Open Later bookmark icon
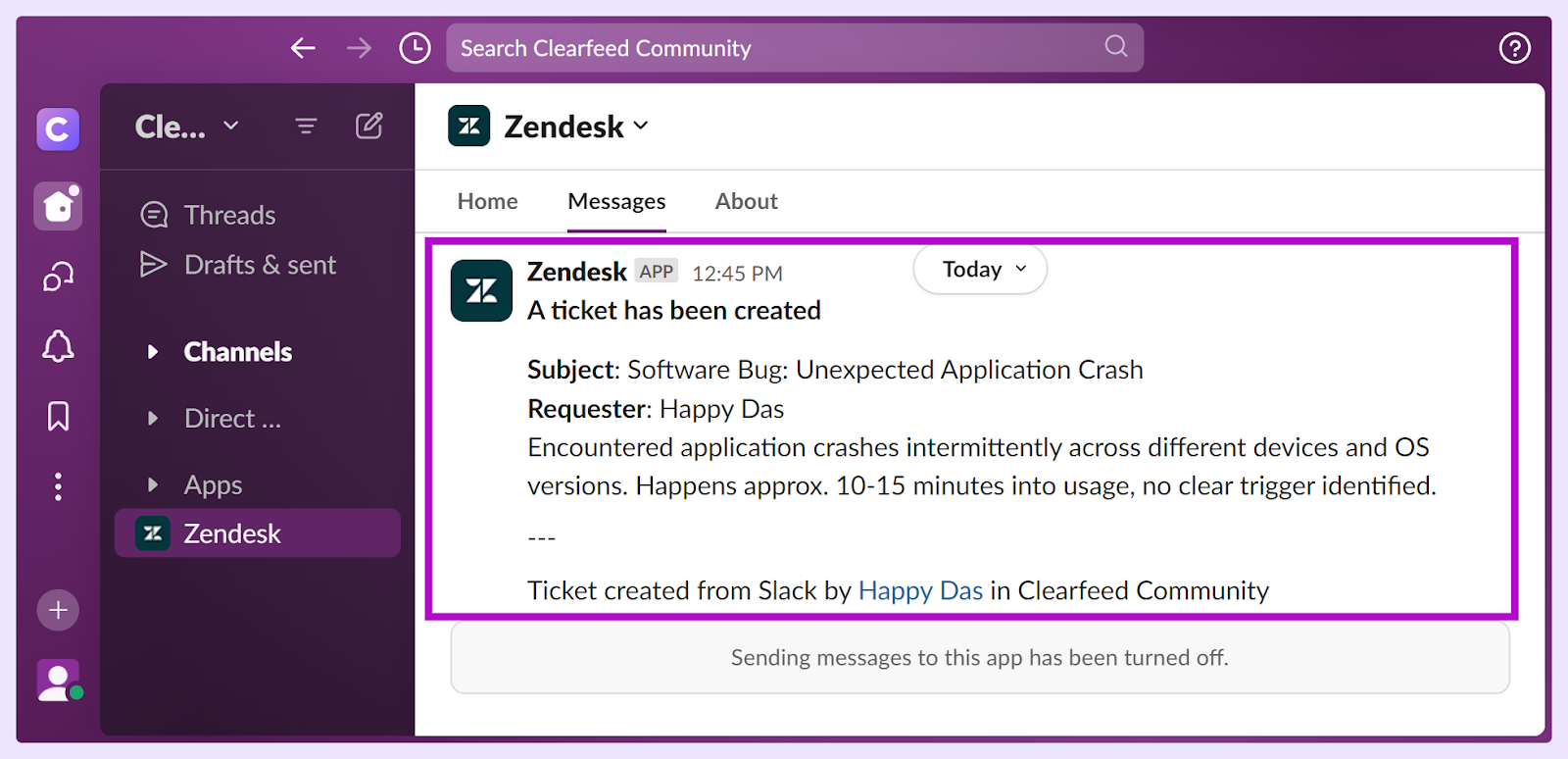 coord(58,416)
